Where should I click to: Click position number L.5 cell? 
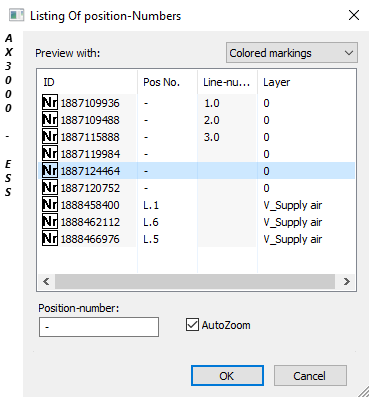pos(151,239)
